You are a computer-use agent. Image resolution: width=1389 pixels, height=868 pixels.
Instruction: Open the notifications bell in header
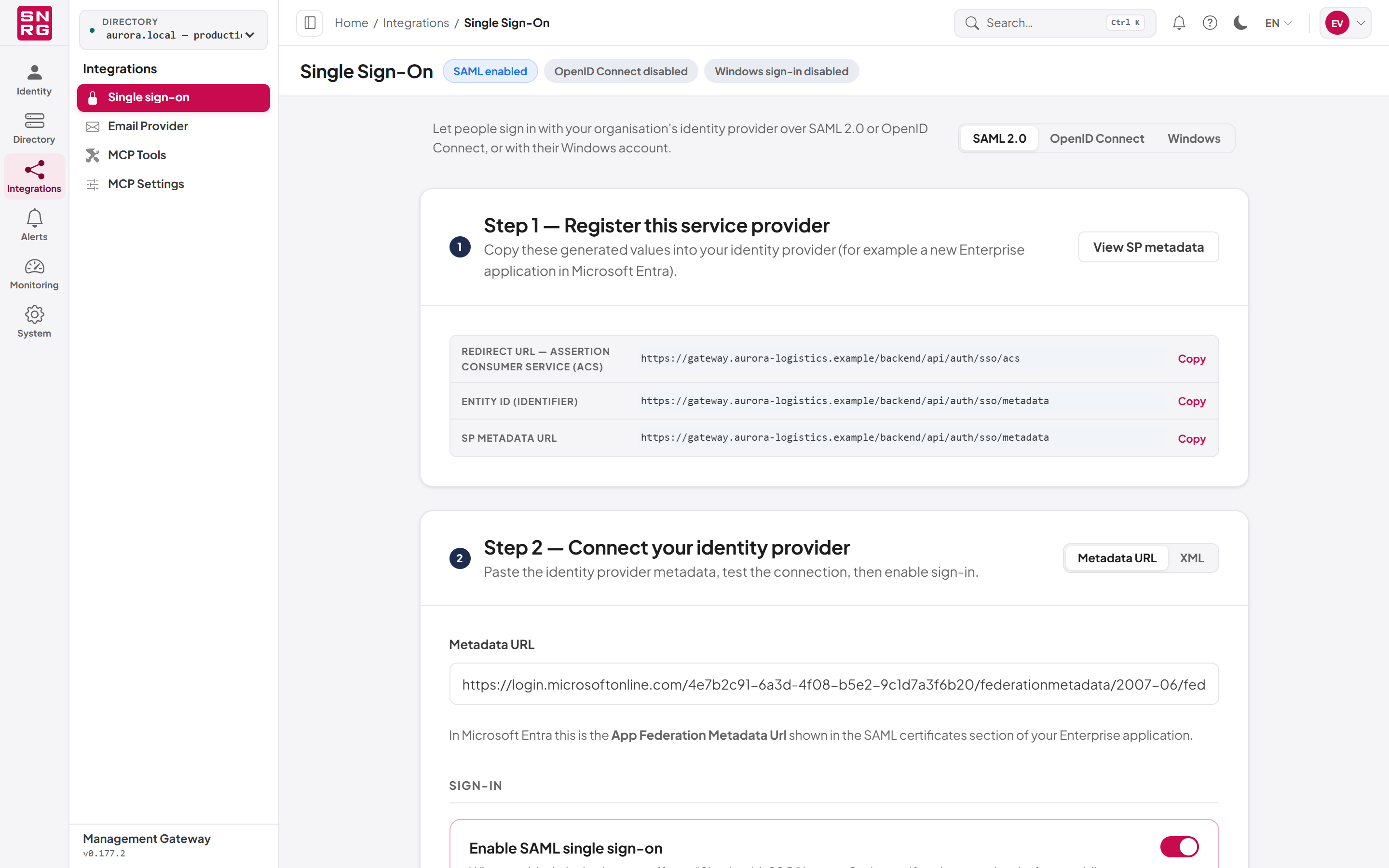tap(1179, 23)
